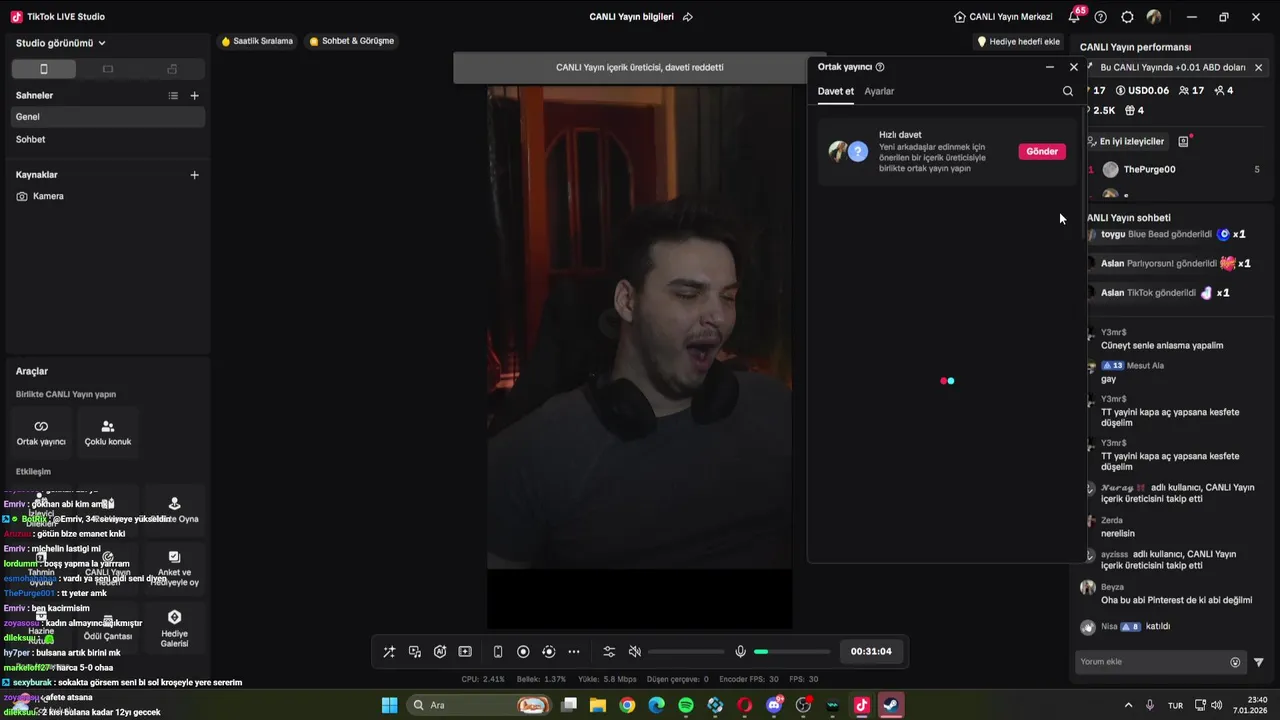This screenshot has width=1280, height=720.
Task: Mute the microphone
Action: coord(740,652)
